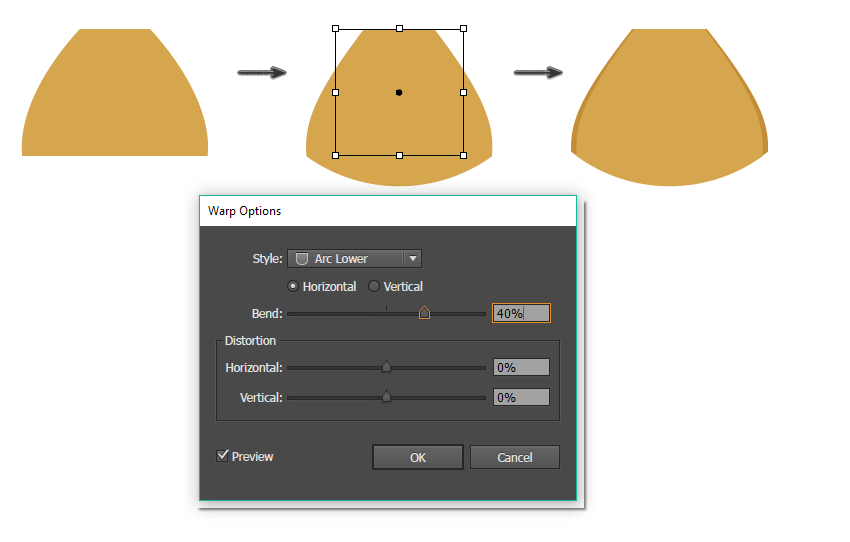Screen dimensions: 850x542
Task: Click the Horizontal distortion slider handle
Action: click(x=386, y=367)
